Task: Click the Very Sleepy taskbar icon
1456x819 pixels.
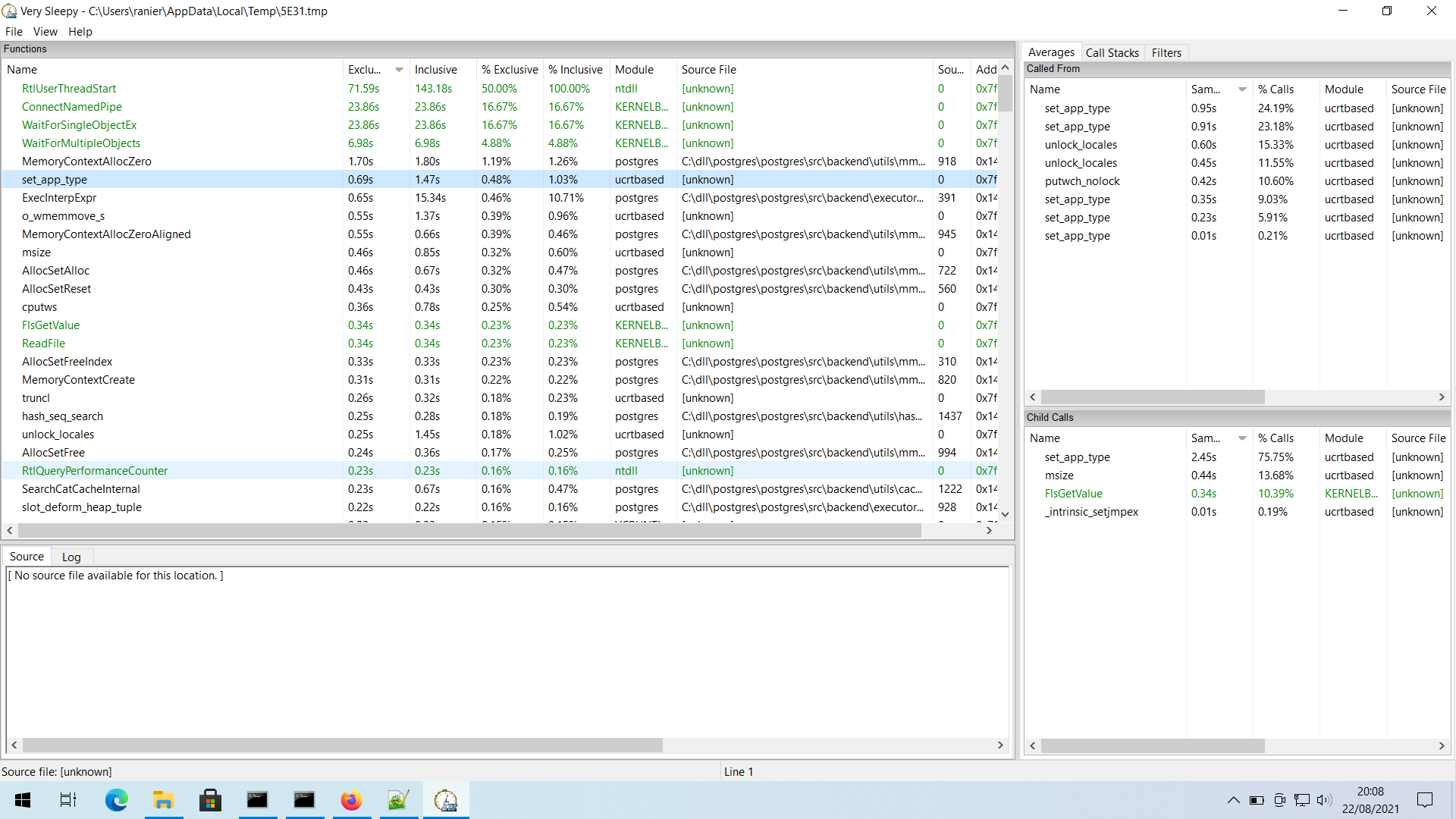Action: 446,800
